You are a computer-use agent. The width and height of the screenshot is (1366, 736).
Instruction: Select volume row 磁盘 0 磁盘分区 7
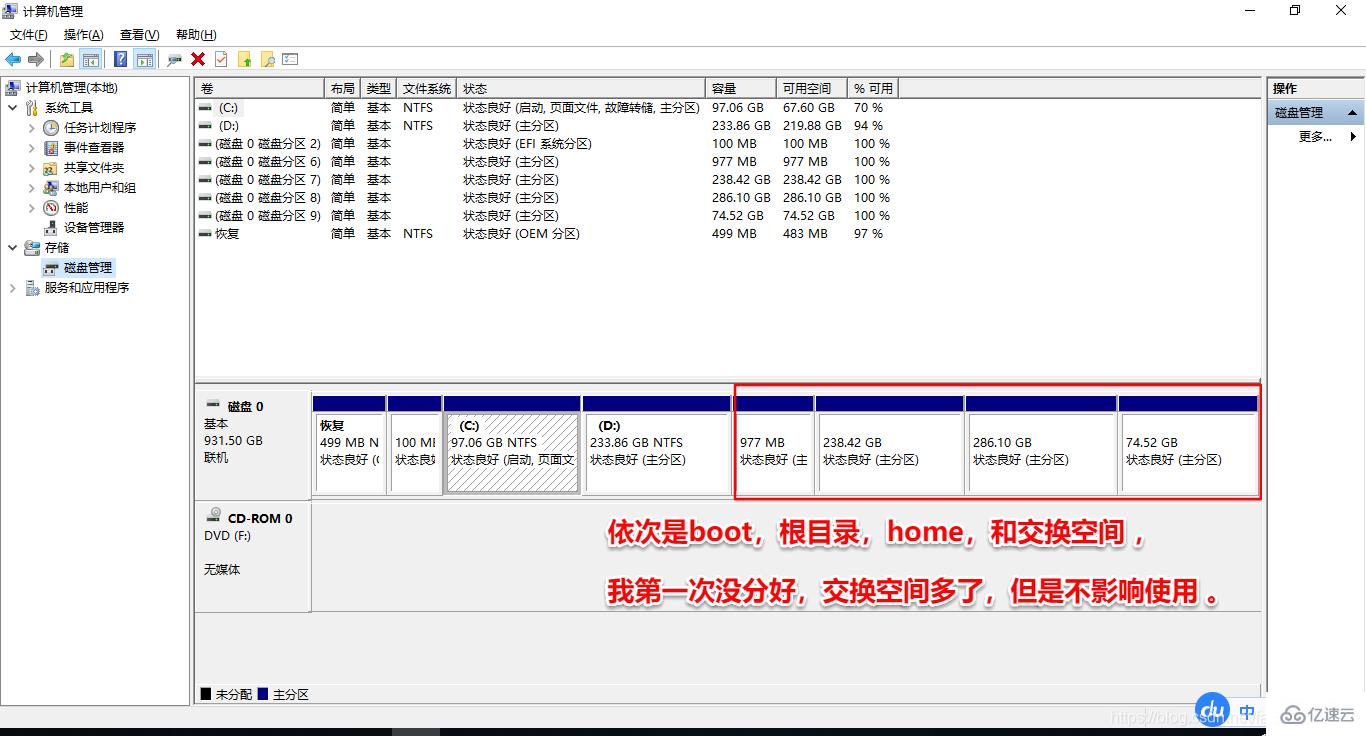pyautogui.click(x=546, y=180)
